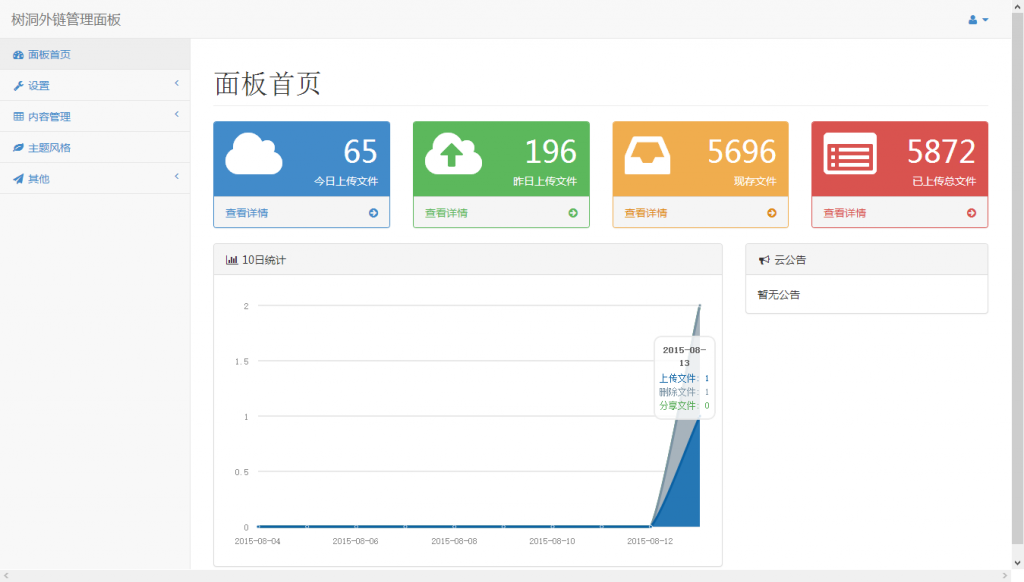Click the megaphone icon beside 云公告
The width and height of the screenshot is (1024, 582).
pos(764,260)
